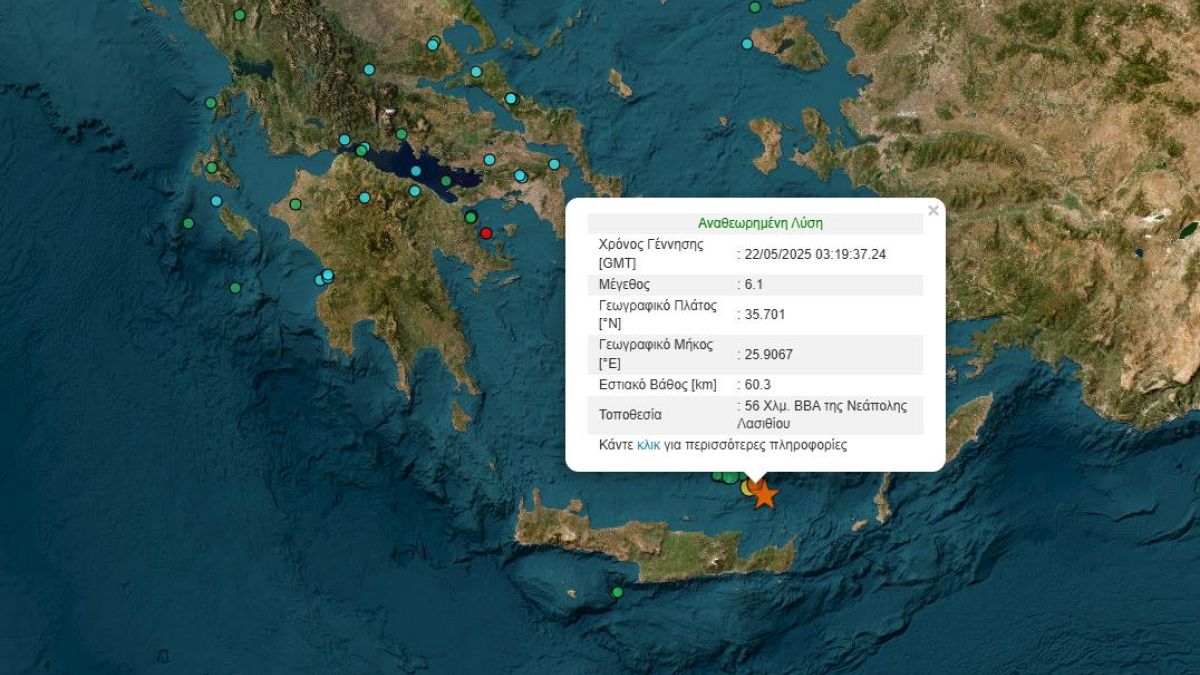This screenshot has width=1200, height=675.
Task: Click the green marker at the map's top-left
Action: [x=239, y=15]
